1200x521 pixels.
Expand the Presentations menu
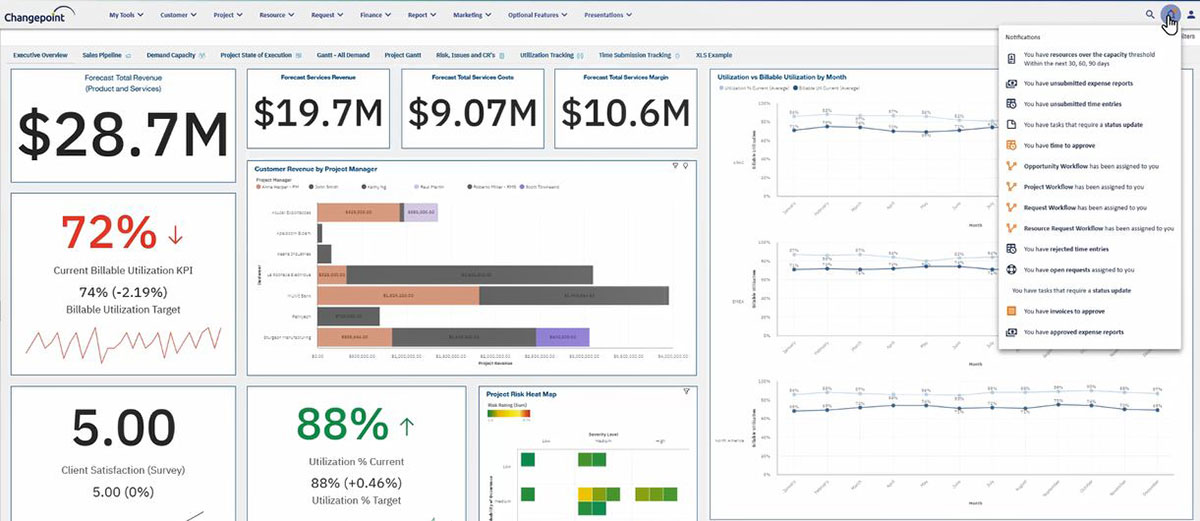pyautogui.click(x=608, y=15)
